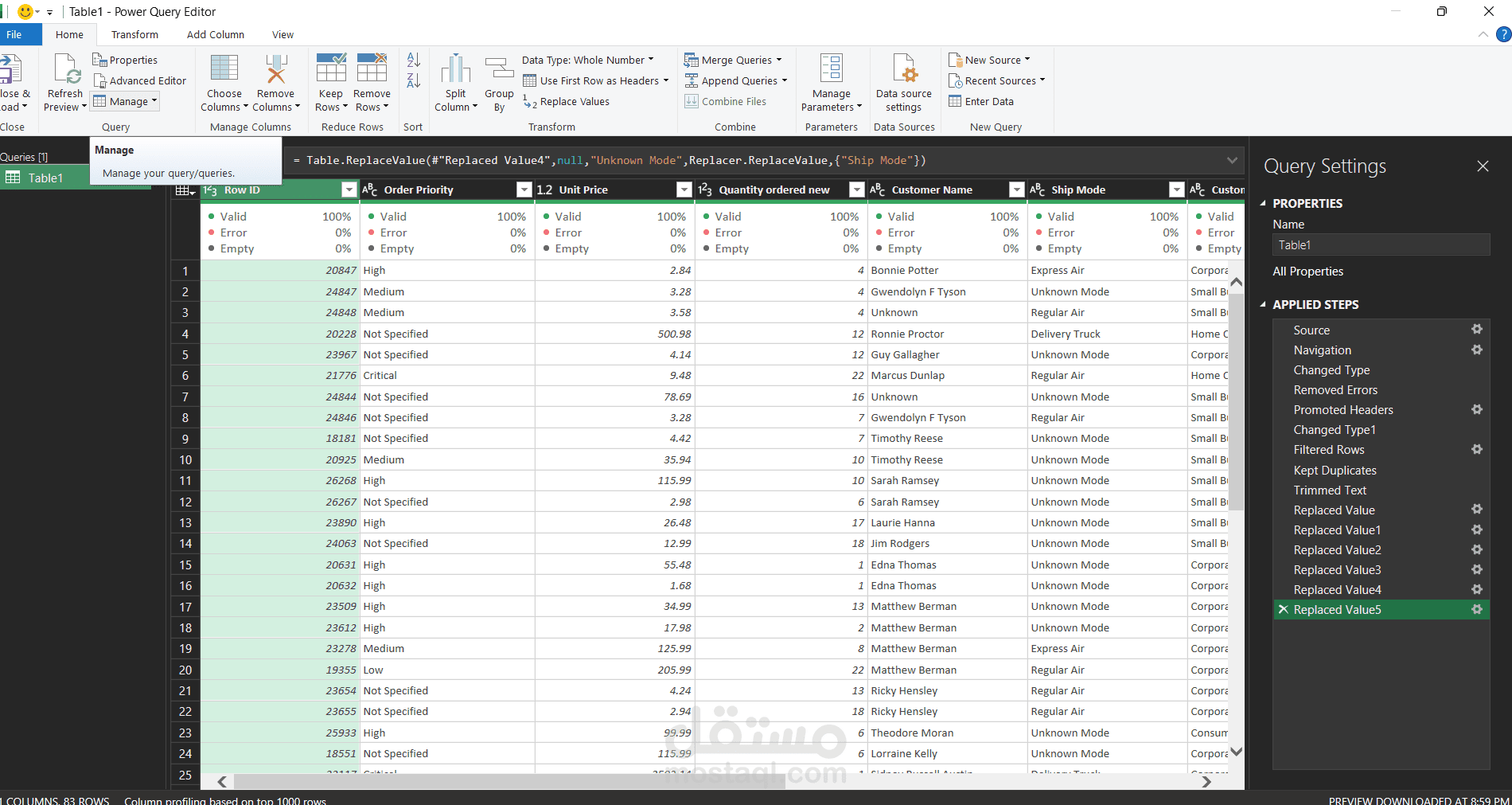Click the All Properties link
1512x805 pixels.
click(x=1307, y=272)
